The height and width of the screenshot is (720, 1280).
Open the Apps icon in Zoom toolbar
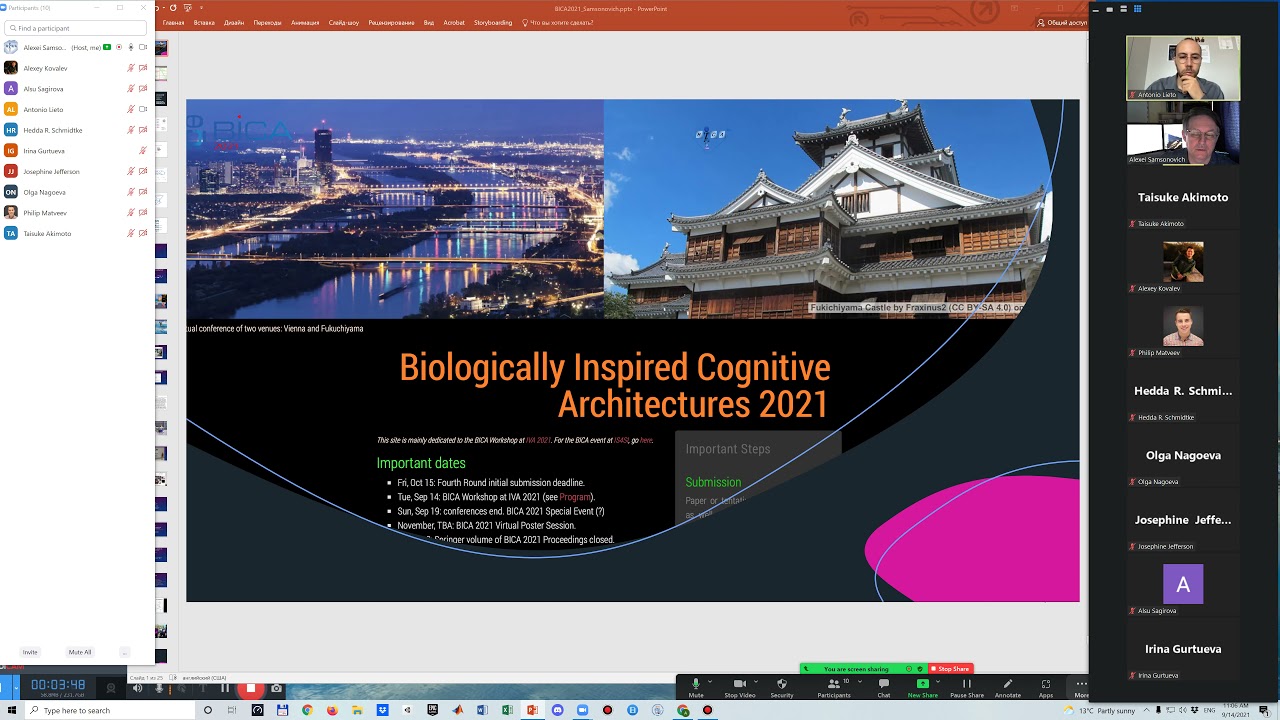click(x=1045, y=684)
